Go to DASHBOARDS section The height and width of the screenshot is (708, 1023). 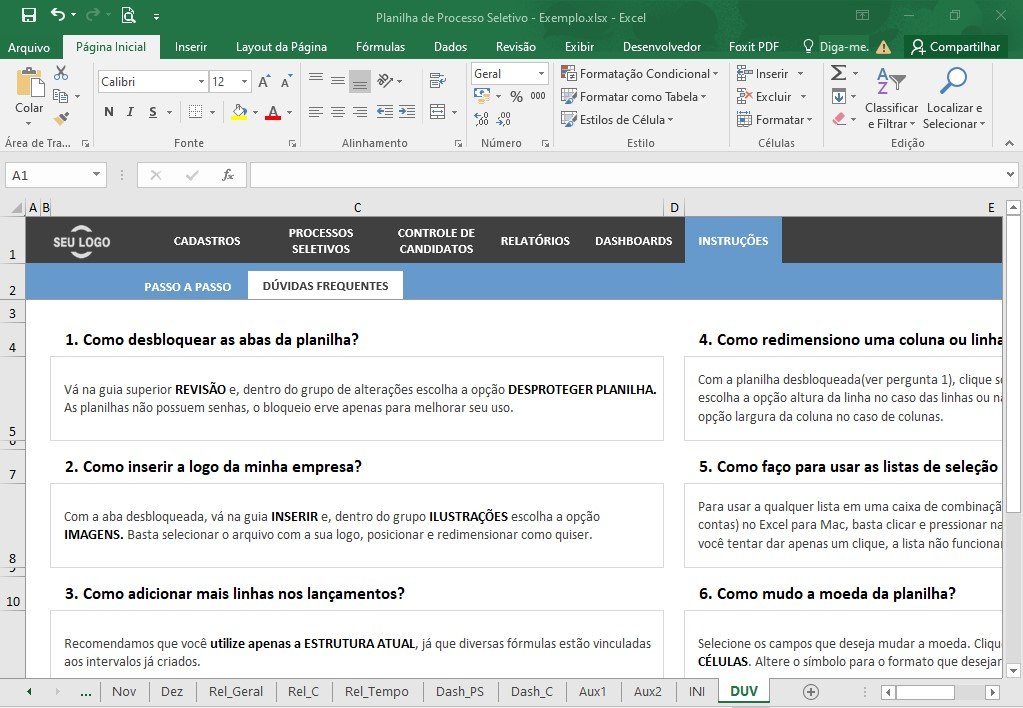634,241
